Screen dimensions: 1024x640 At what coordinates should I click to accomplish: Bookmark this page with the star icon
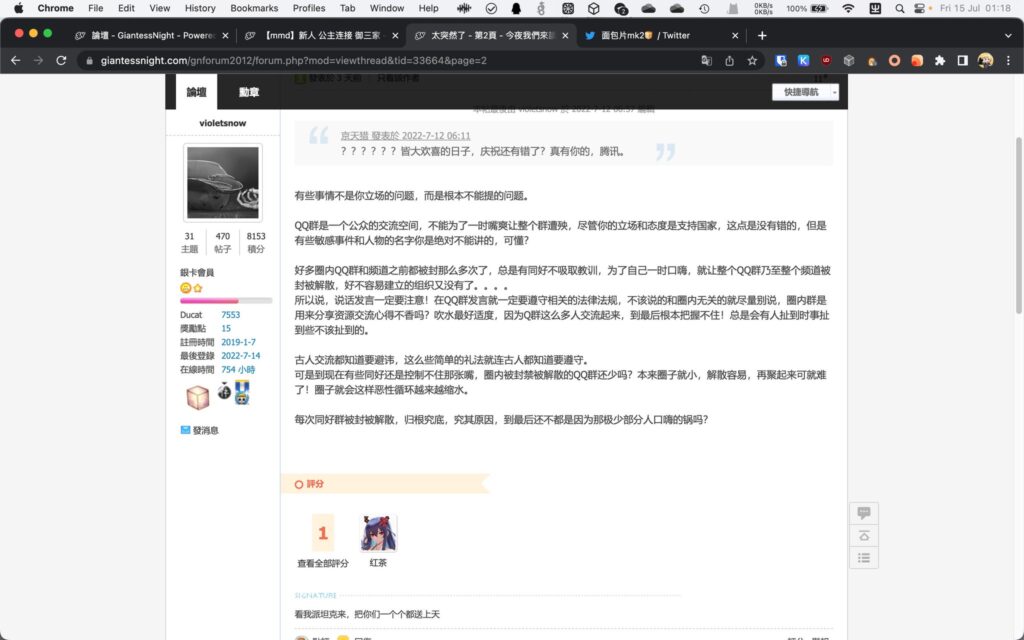click(x=752, y=60)
